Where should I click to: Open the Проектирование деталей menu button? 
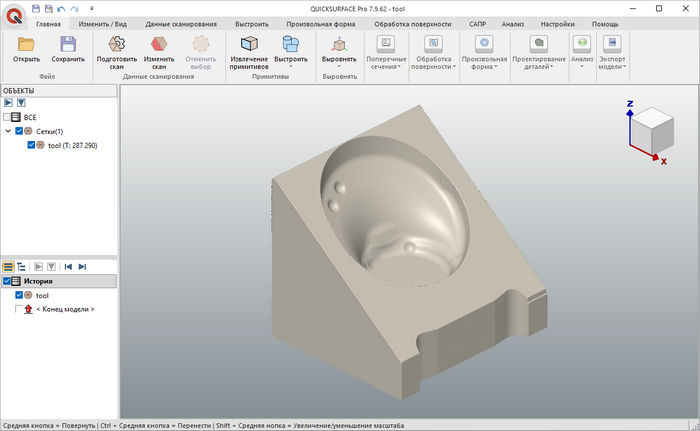(x=538, y=52)
